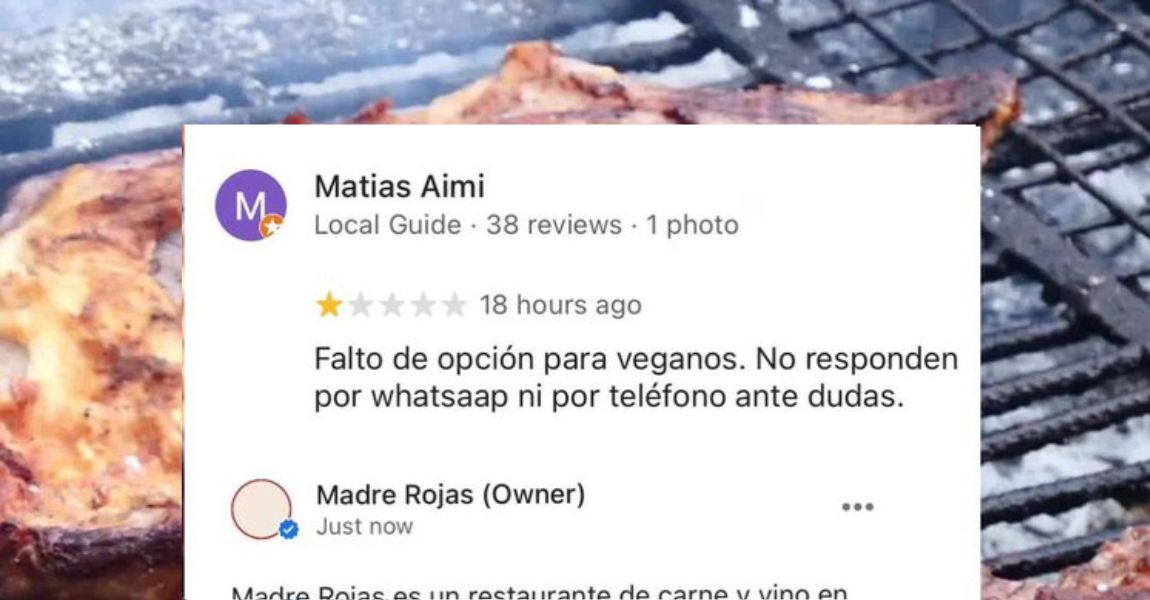This screenshot has height=600, width=1150.
Task: Click the owner's reply text starting Madre Rojas es
Action: [x=539, y=592]
